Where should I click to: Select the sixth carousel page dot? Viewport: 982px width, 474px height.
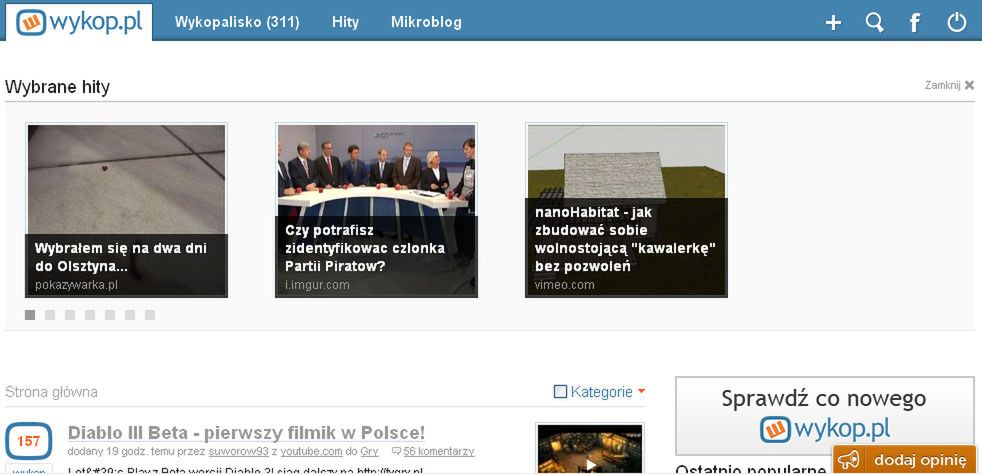[130, 315]
